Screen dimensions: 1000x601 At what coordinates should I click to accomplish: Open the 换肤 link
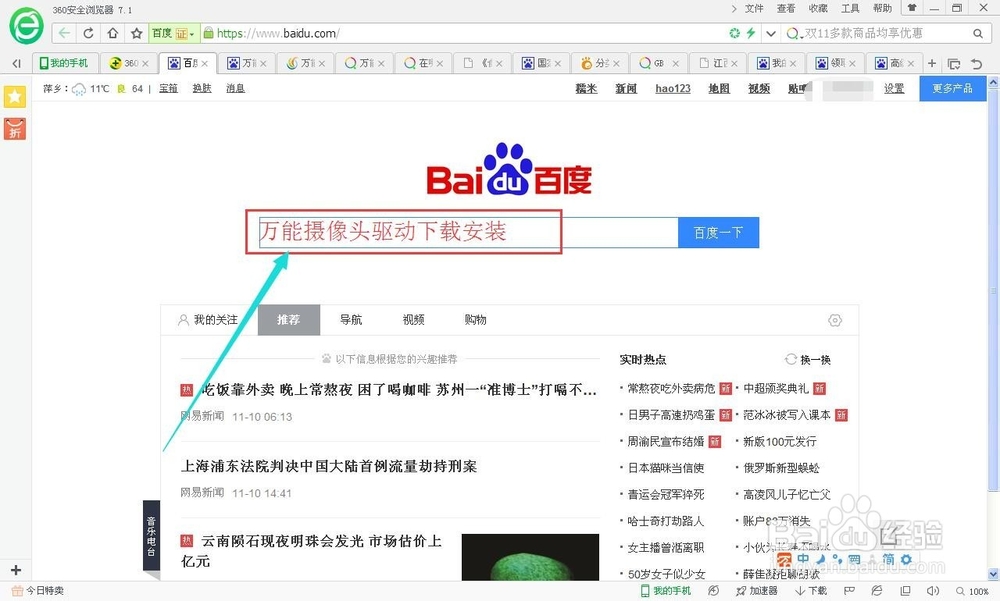[202, 88]
